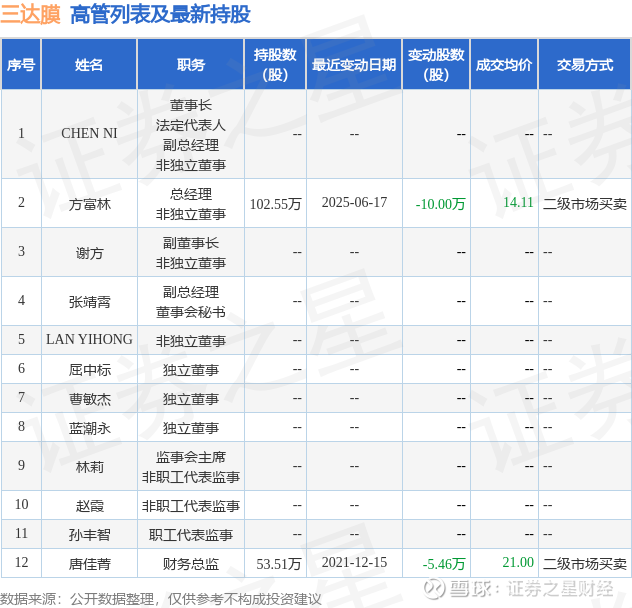Click CHEN NI's job titles cell
Screen dimensions: 632x608
[191, 135]
